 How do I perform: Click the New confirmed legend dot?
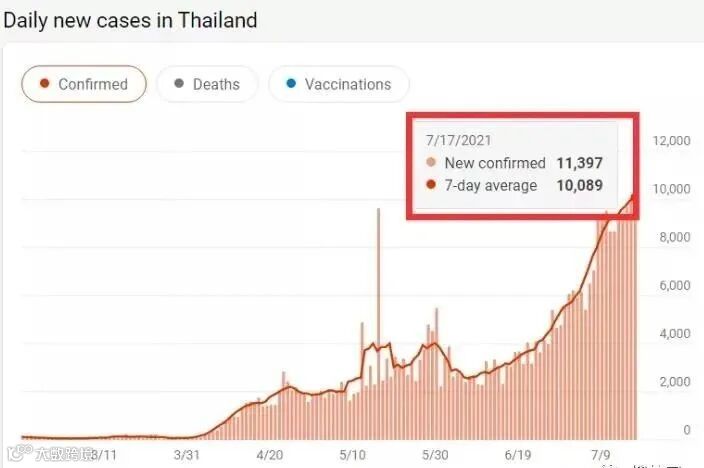point(431,162)
